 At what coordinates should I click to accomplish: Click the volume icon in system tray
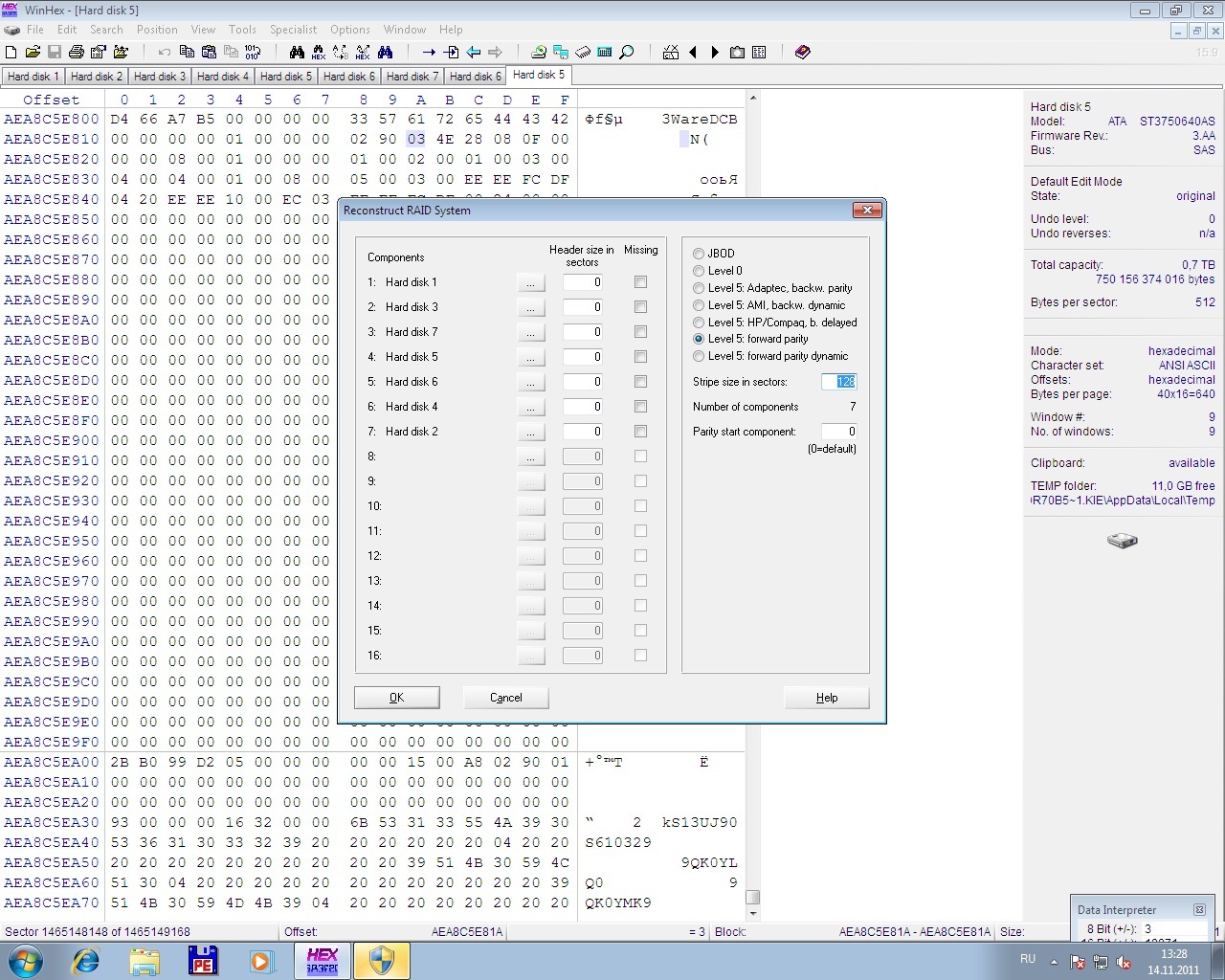point(1125,962)
